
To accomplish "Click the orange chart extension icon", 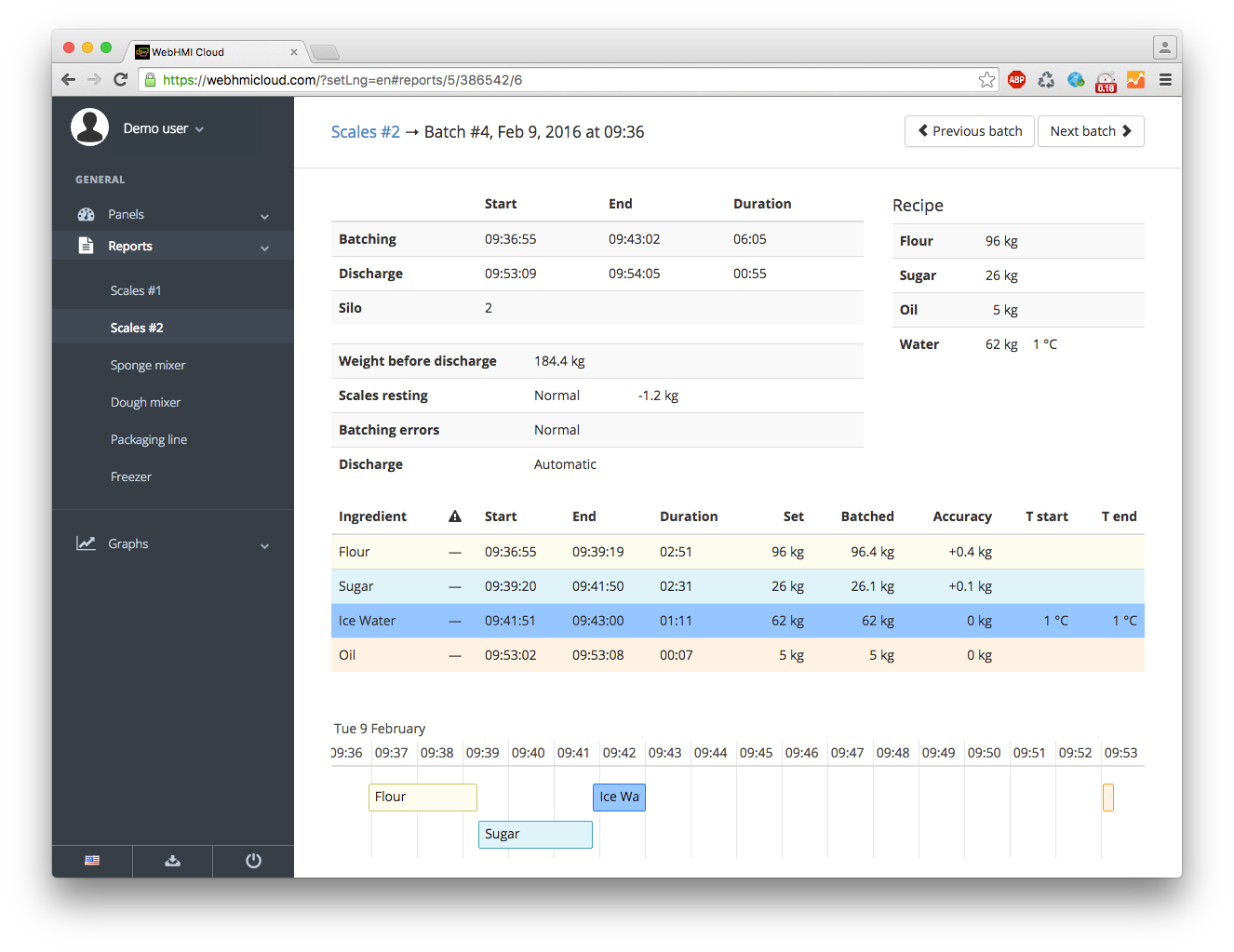I will (x=1135, y=80).
